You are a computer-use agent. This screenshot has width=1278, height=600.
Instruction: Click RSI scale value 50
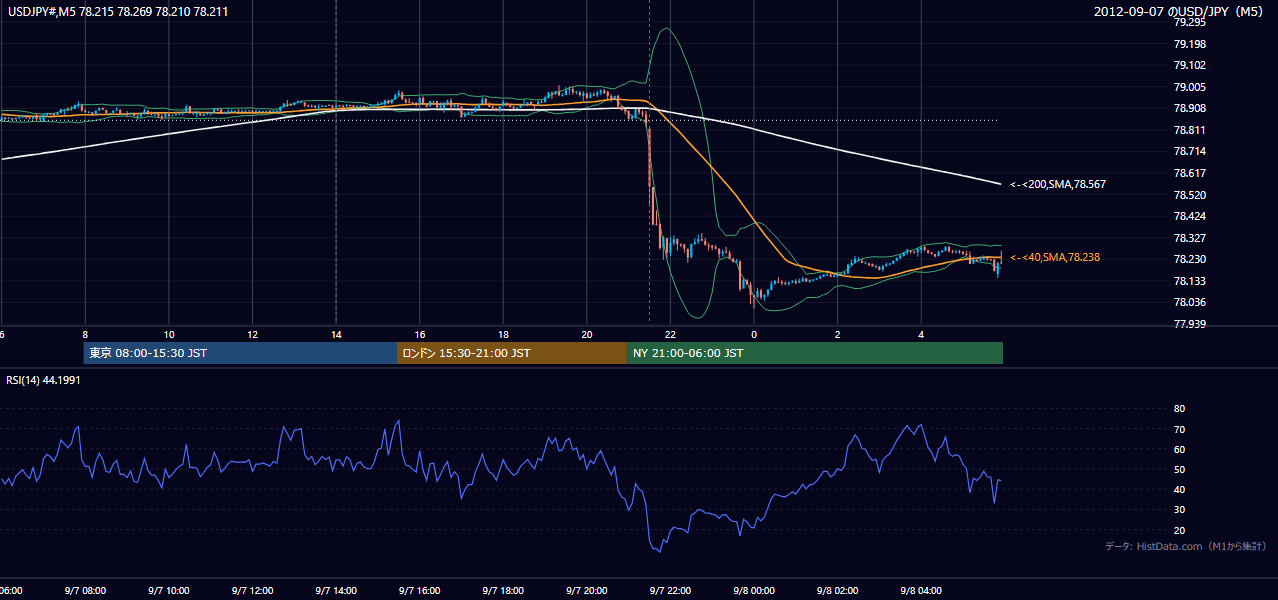[x=1179, y=469]
